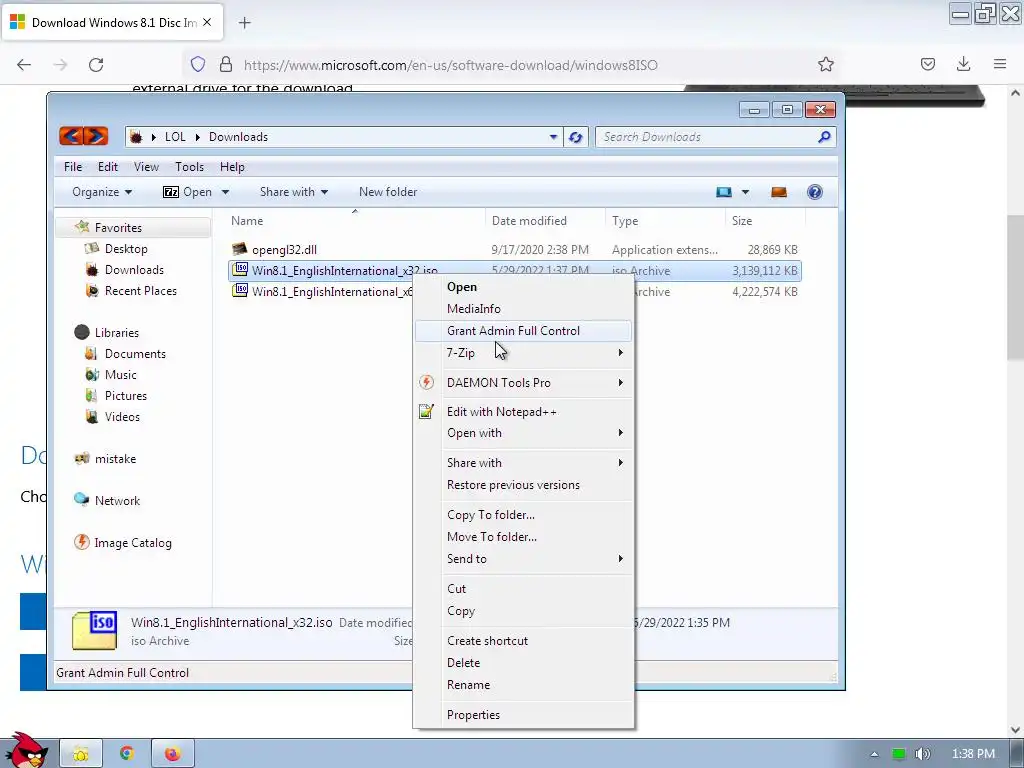
Task: Click the Angry Birds start button
Action: coord(25,750)
